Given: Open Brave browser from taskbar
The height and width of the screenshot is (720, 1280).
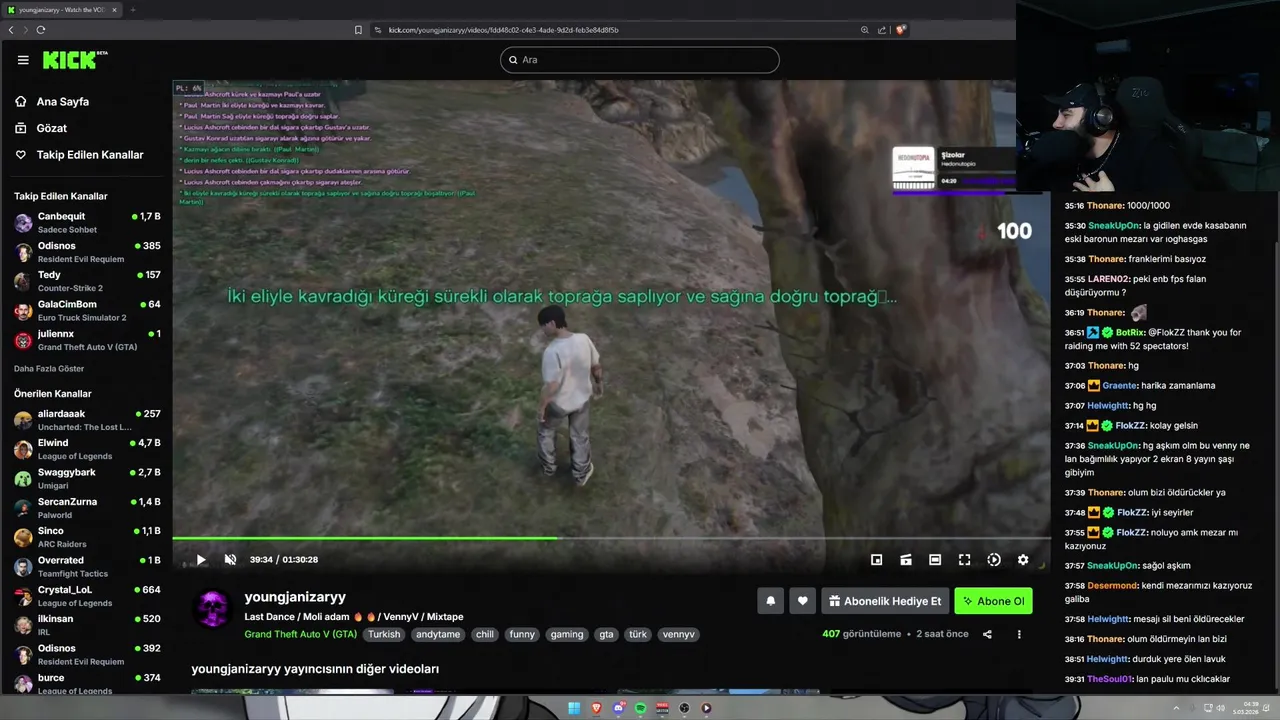Looking at the screenshot, I should (597, 708).
